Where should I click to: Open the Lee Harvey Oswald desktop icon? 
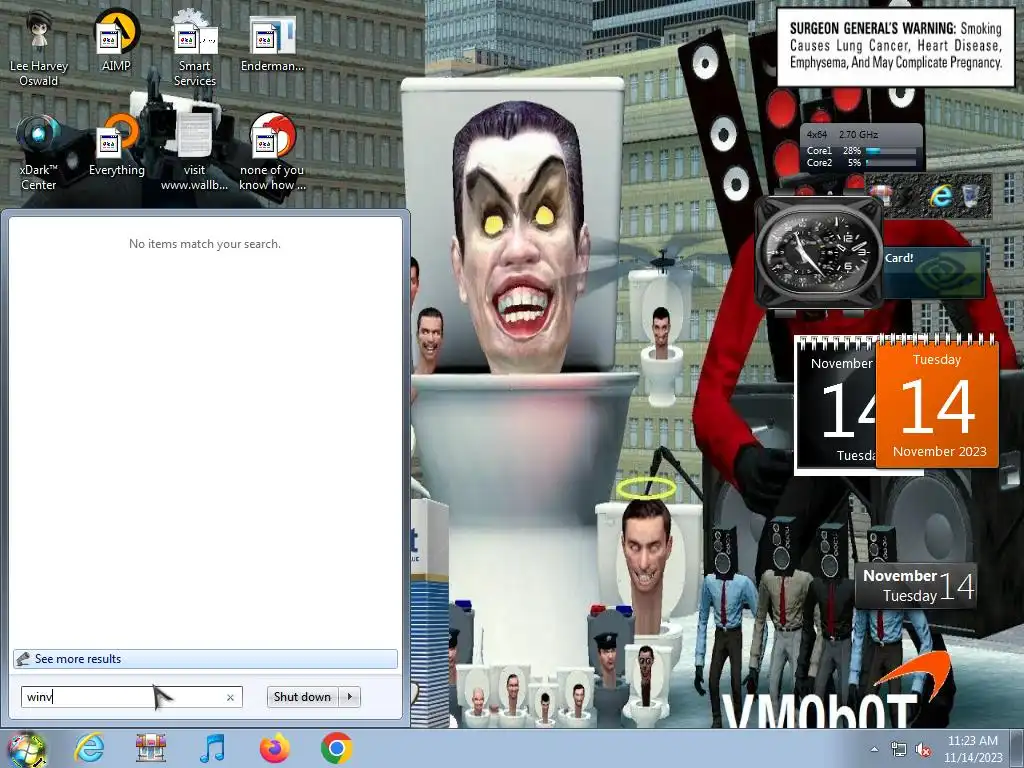tap(39, 47)
